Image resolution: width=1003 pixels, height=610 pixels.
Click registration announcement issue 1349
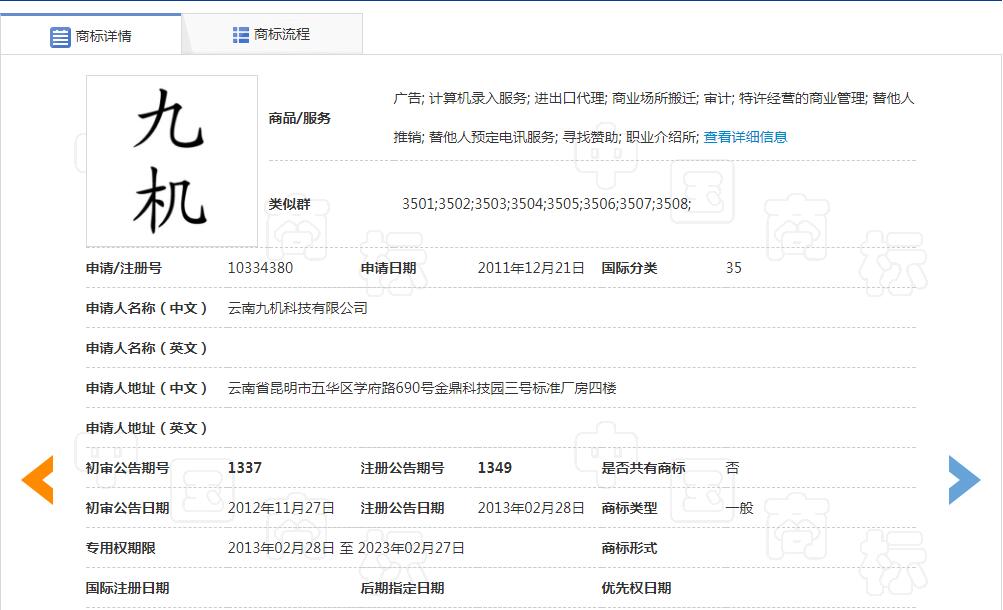point(494,468)
